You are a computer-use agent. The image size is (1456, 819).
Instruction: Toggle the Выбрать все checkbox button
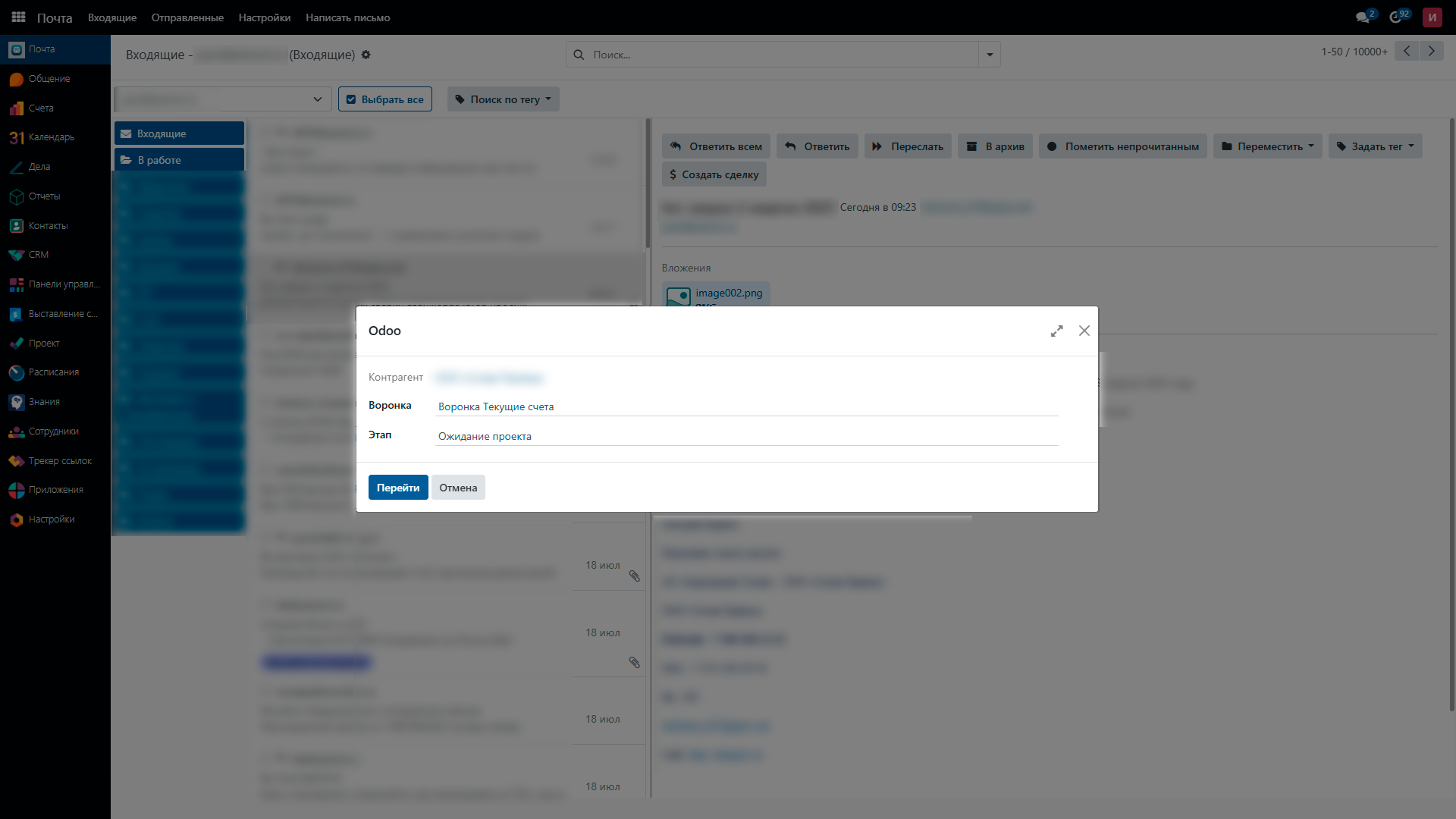385,99
